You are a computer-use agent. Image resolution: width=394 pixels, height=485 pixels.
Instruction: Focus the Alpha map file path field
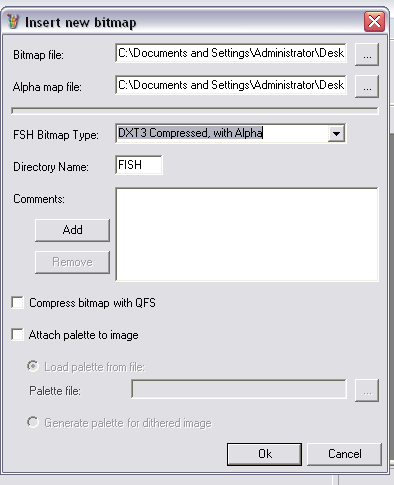pos(231,85)
